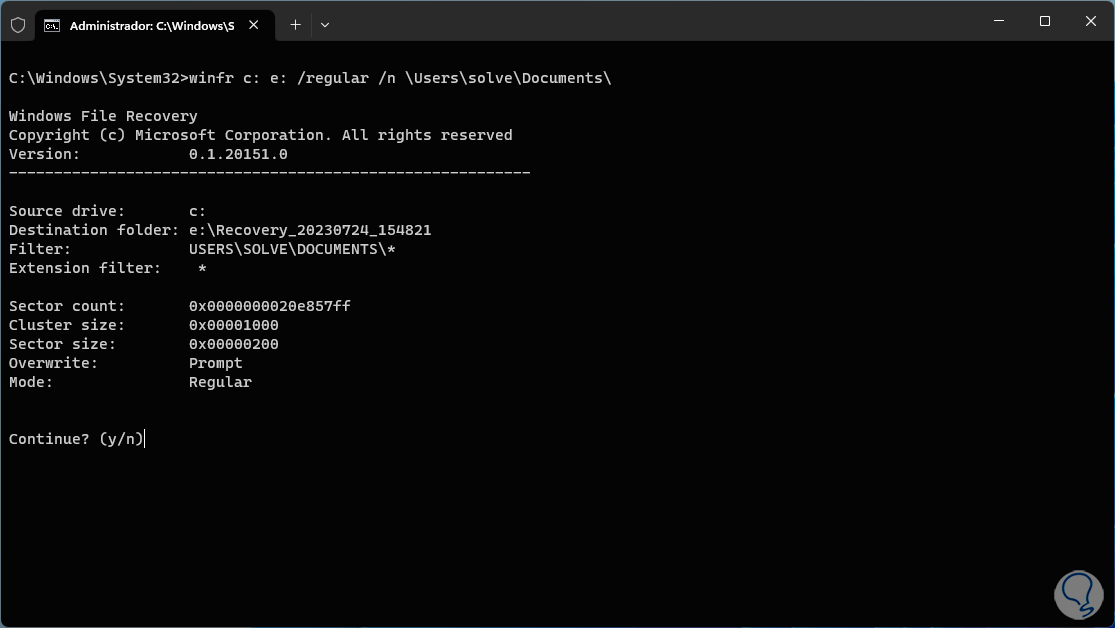
Task: Close the terminal window
Action: 1090,21
